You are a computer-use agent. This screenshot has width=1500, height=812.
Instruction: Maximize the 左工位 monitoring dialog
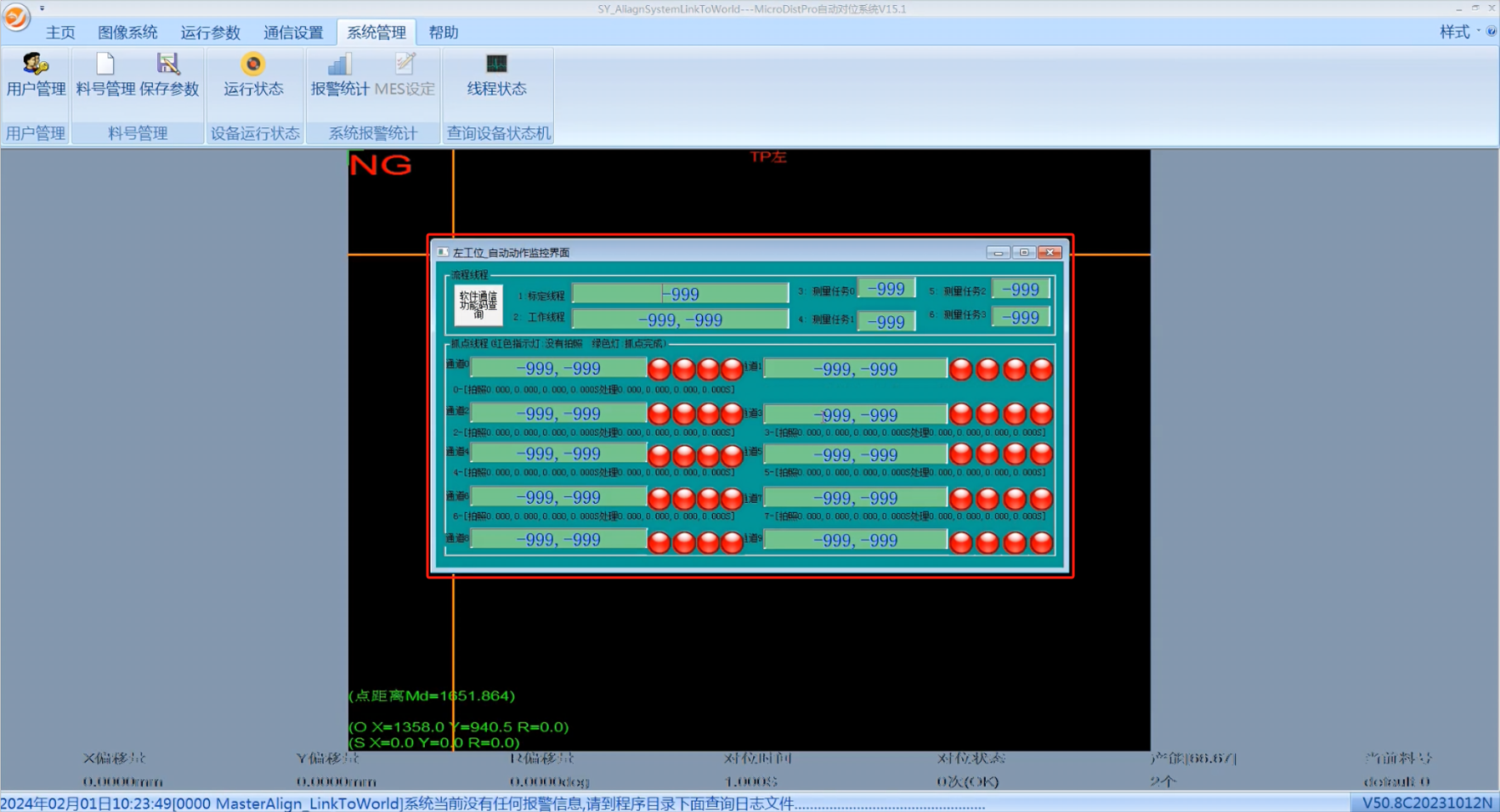pos(1024,252)
